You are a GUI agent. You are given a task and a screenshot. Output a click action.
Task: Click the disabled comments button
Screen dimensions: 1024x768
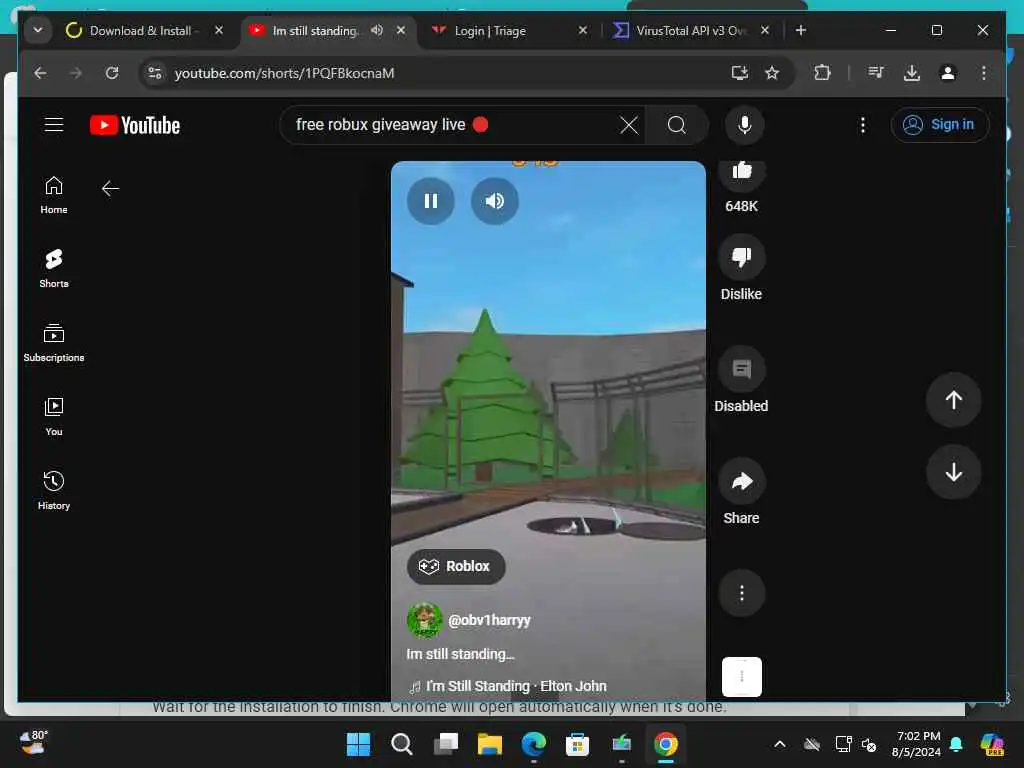tap(741, 369)
